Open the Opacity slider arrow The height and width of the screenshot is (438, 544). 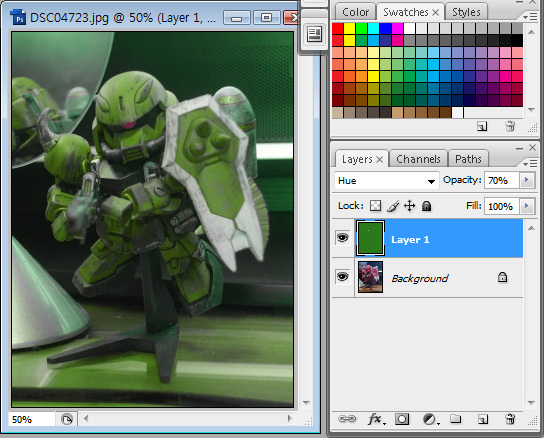(527, 180)
